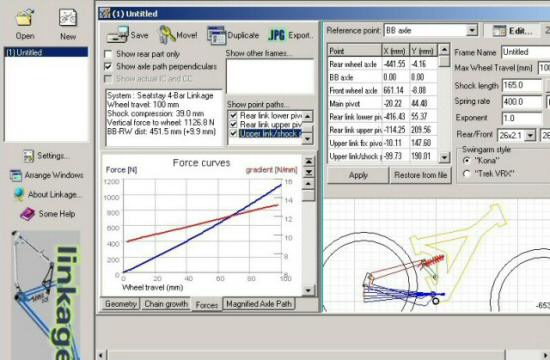Switch to the Geometry tab

pyautogui.click(x=121, y=304)
